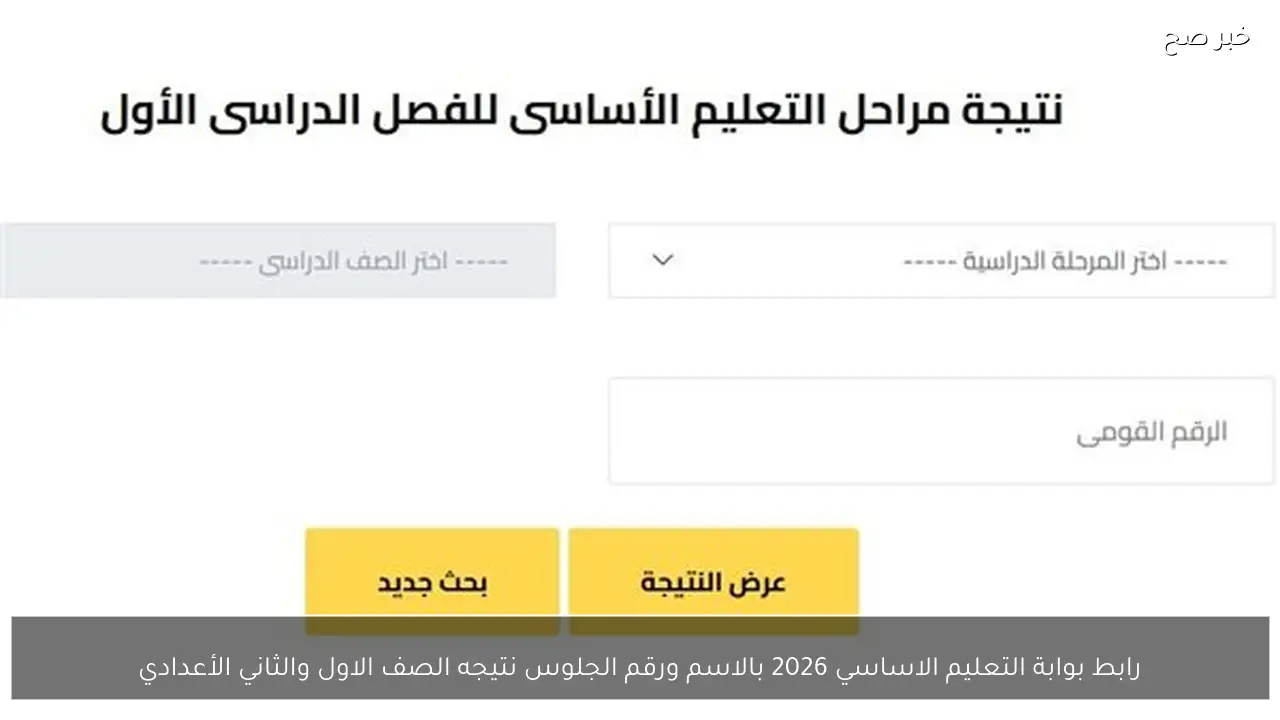Click the empty area of the ID field

(800, 430)
